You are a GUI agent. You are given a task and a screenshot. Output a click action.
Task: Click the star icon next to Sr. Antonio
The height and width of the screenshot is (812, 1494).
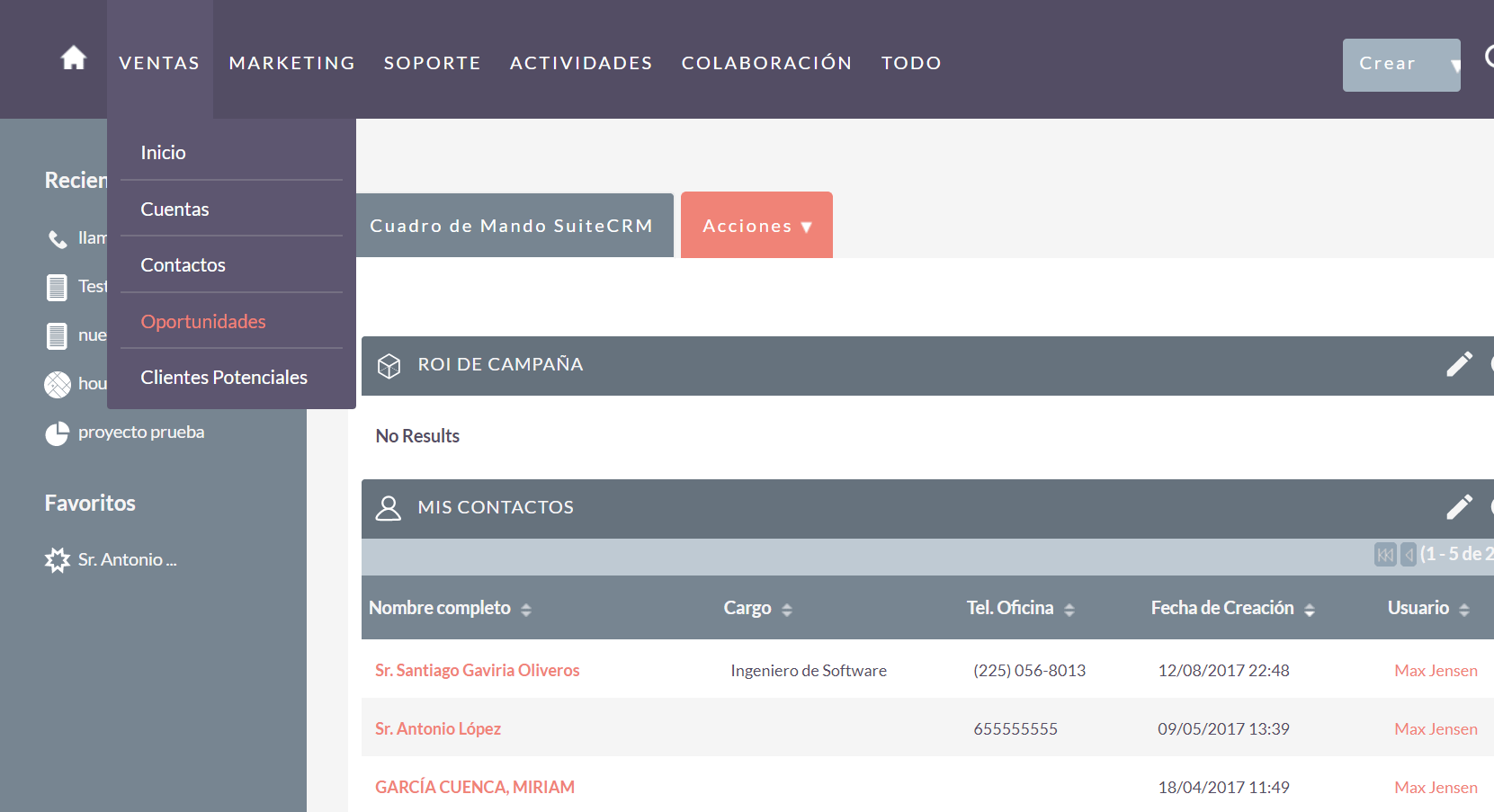coord(58,559)
